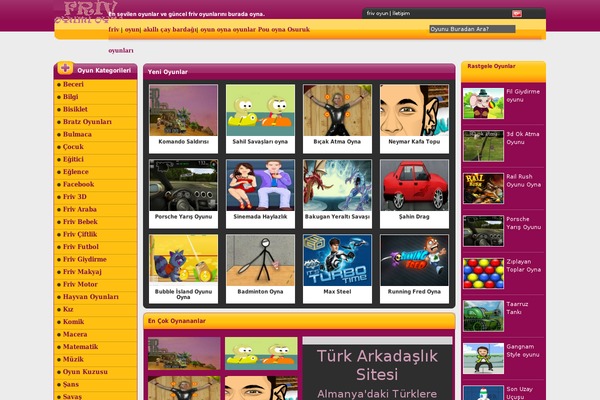Open the Bakugan Yeraltı Savaşı game thumbnail
Image resolution: width=600 pixels, height=400 pixels.
pos(337,185)
